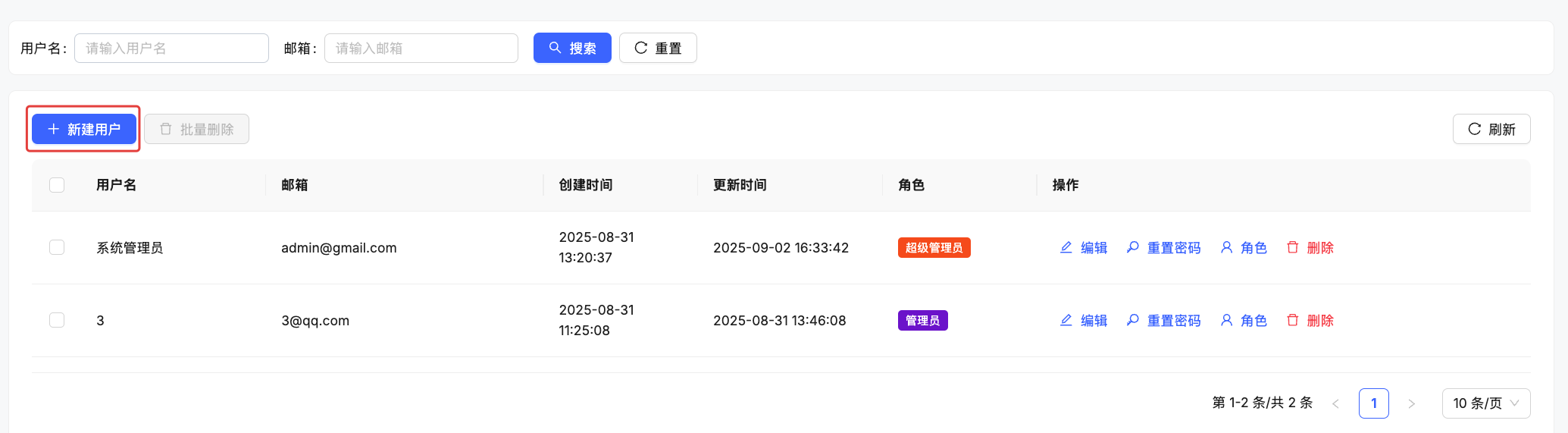Click the trash 删除 icon for 系统管理员

tap(1292, 247)
